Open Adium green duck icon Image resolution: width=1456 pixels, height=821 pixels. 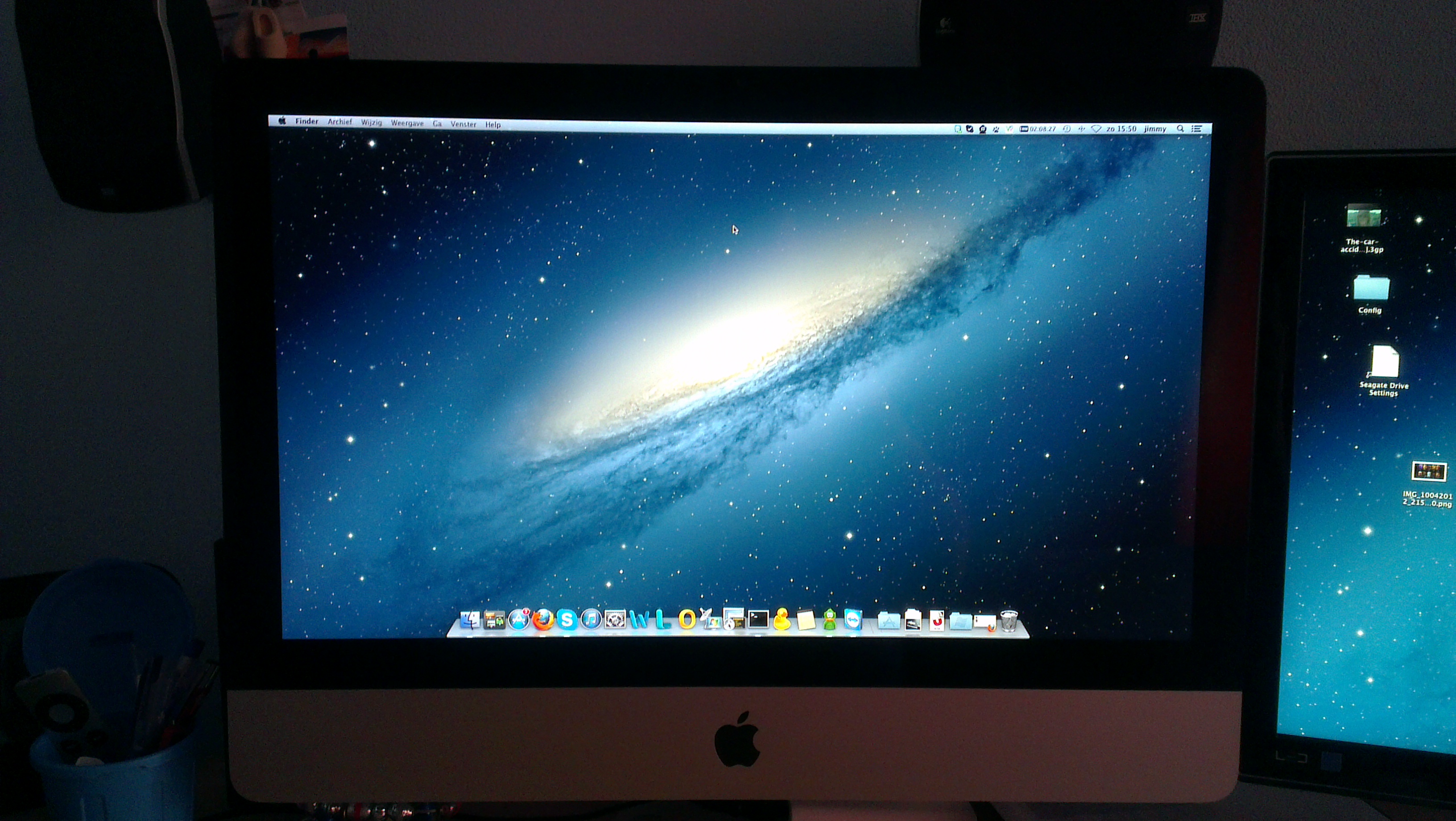[x=829, y=620]
